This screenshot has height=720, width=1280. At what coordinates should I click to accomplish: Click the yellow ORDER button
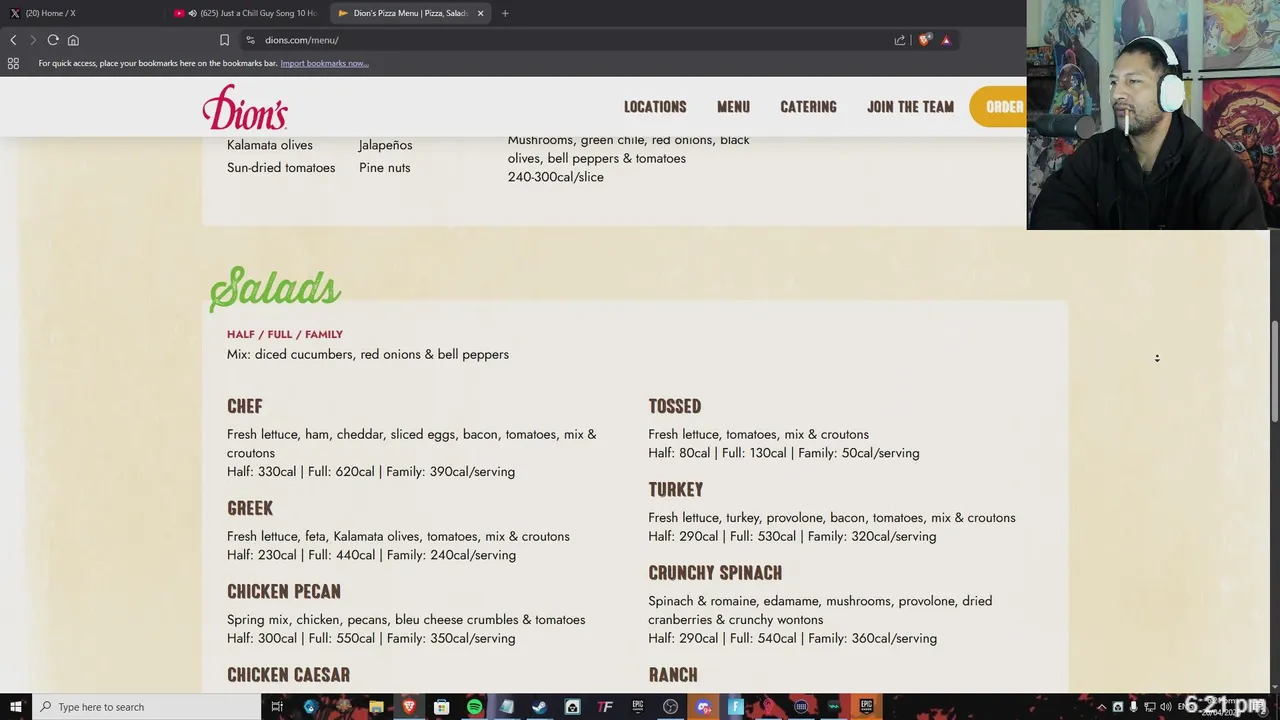click(x=998, y=107)
